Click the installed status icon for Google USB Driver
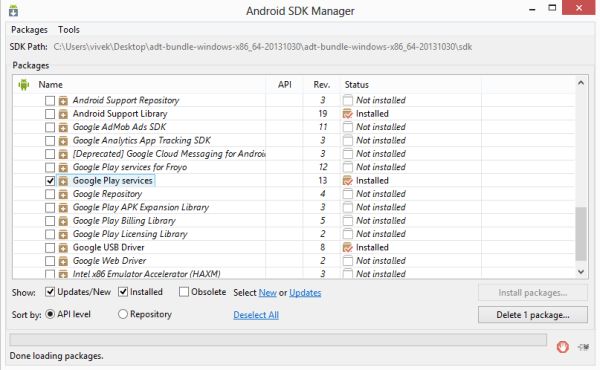The image size is (600, 370). [x=347, y=248]
